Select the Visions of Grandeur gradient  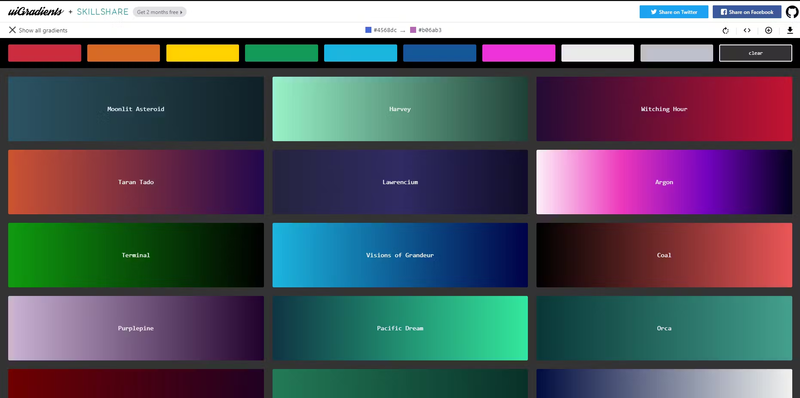400,255
